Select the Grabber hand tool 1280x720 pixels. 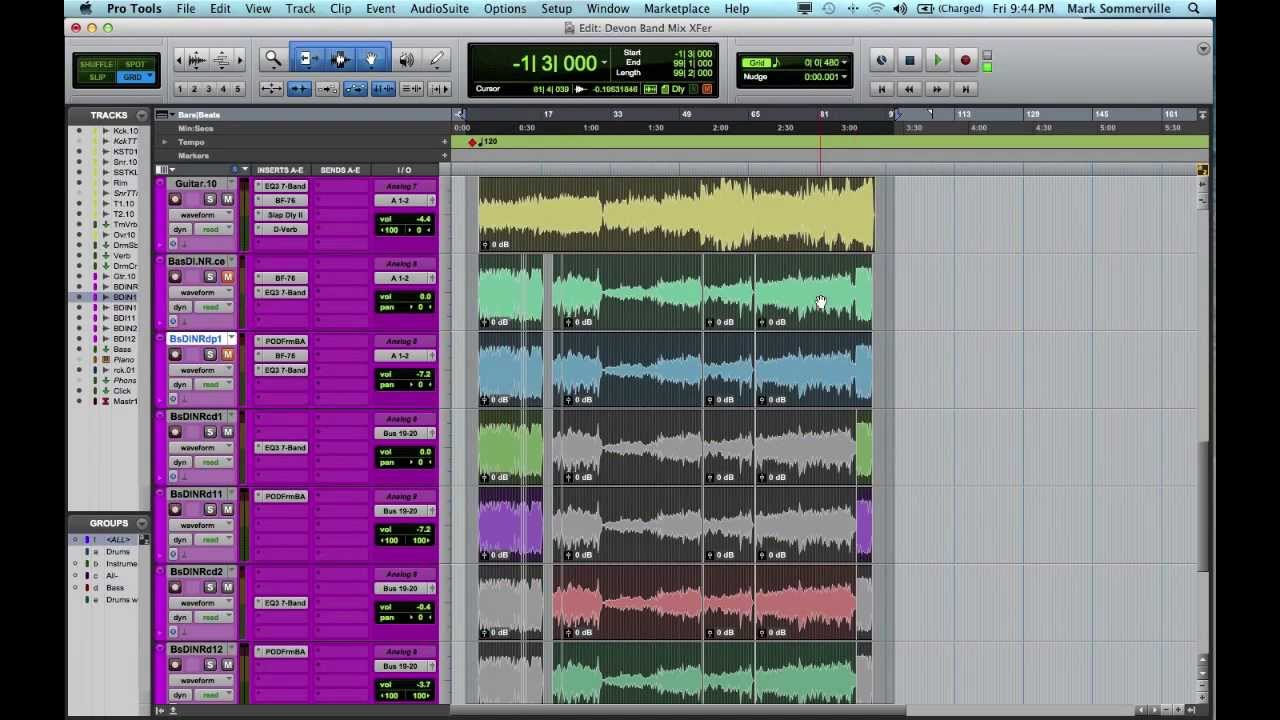(371, 60)
